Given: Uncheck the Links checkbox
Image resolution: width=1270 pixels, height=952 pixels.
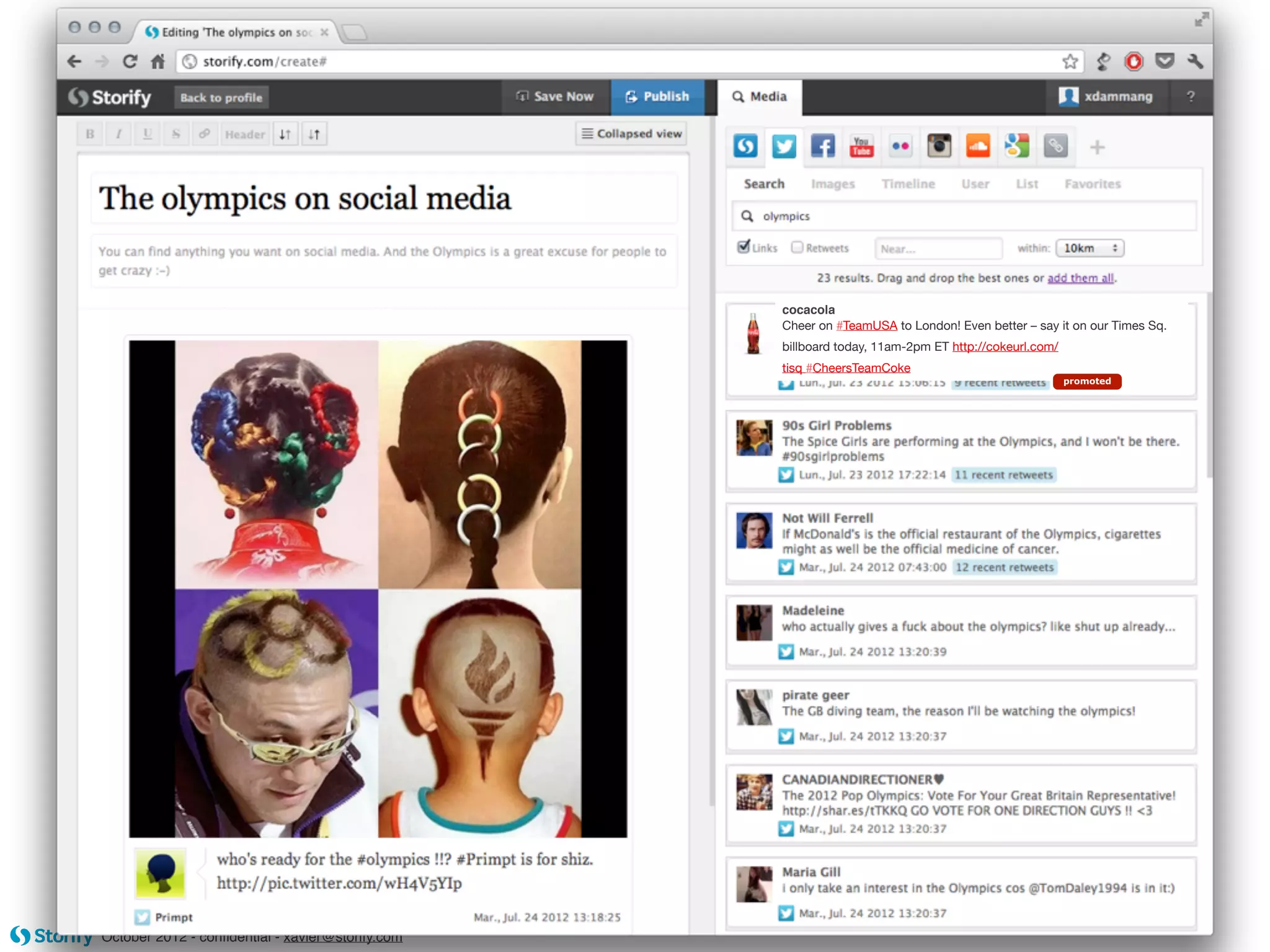Looking at the screenshot, I should tap(743, 247).
